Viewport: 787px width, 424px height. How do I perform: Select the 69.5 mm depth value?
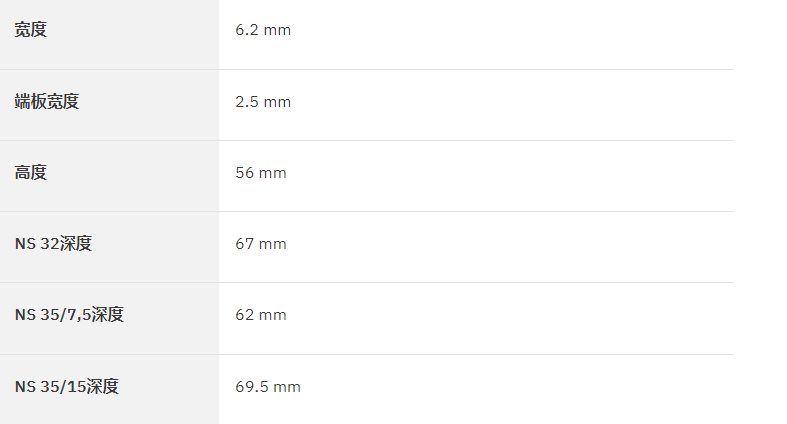268,387
